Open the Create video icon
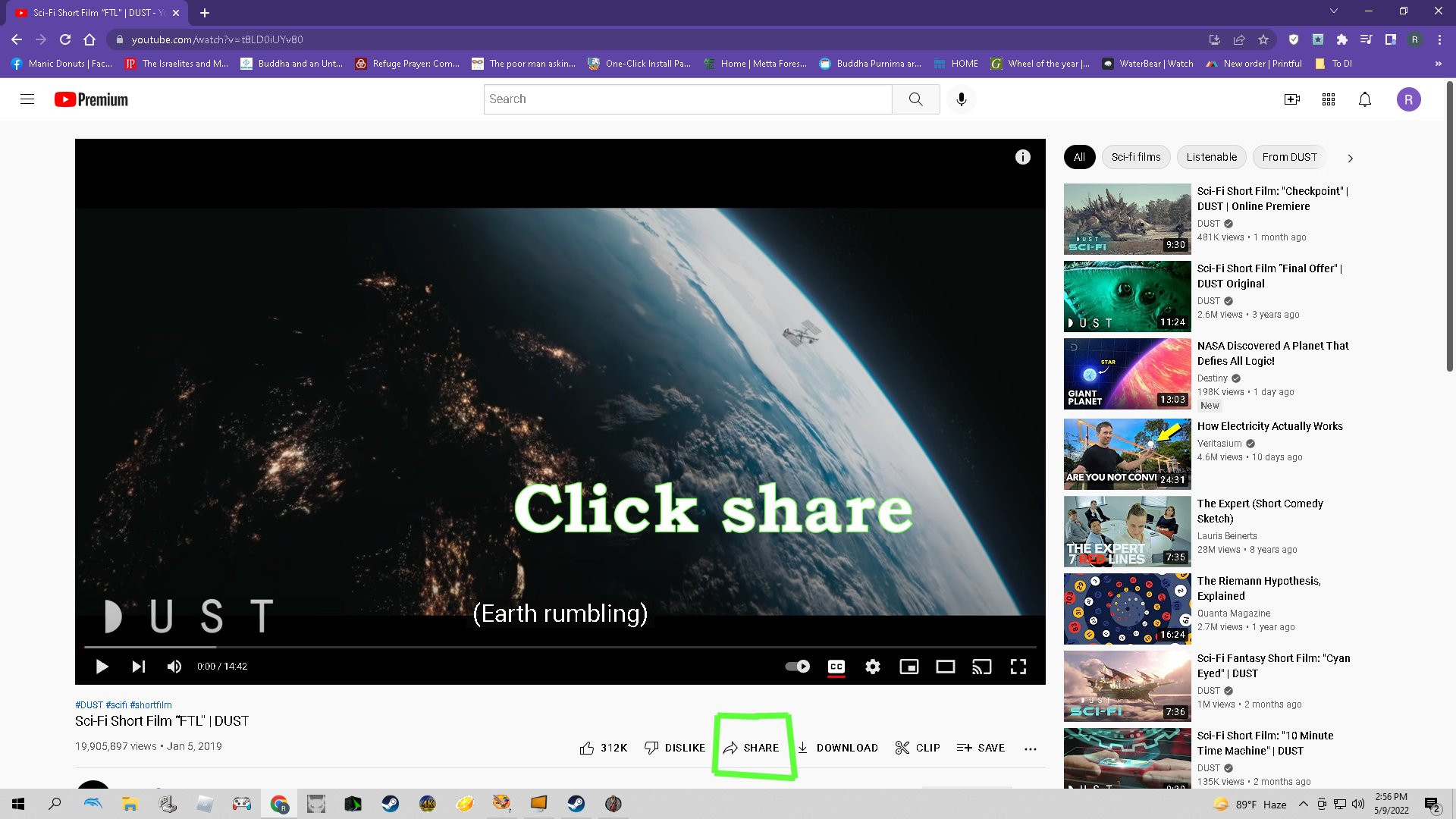 1292,99
